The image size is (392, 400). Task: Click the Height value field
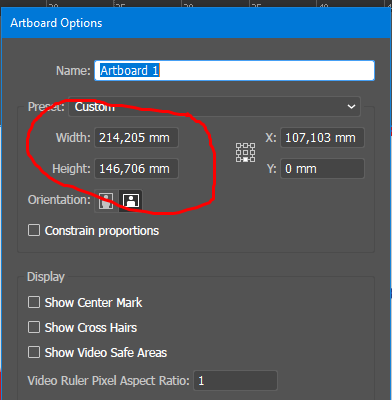pos(136,169)
